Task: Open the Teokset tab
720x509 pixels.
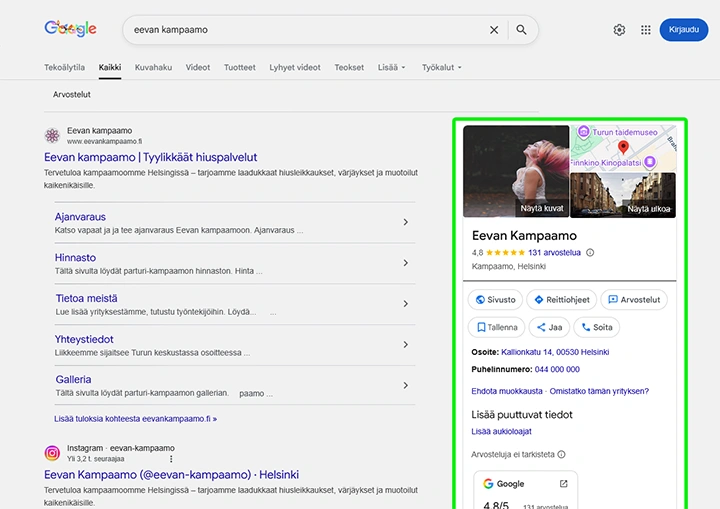Action: click(349, 68)
